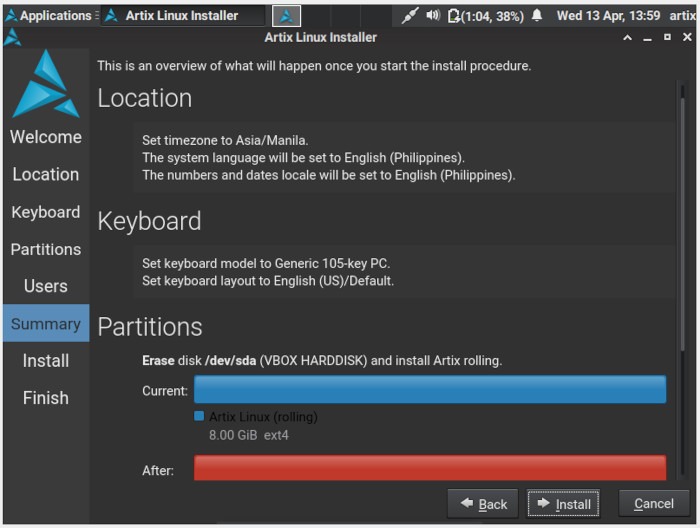Click the 'Current:' label
Image resolution: width=700 pixels, height=528 pixels.
tap(165, 391)
